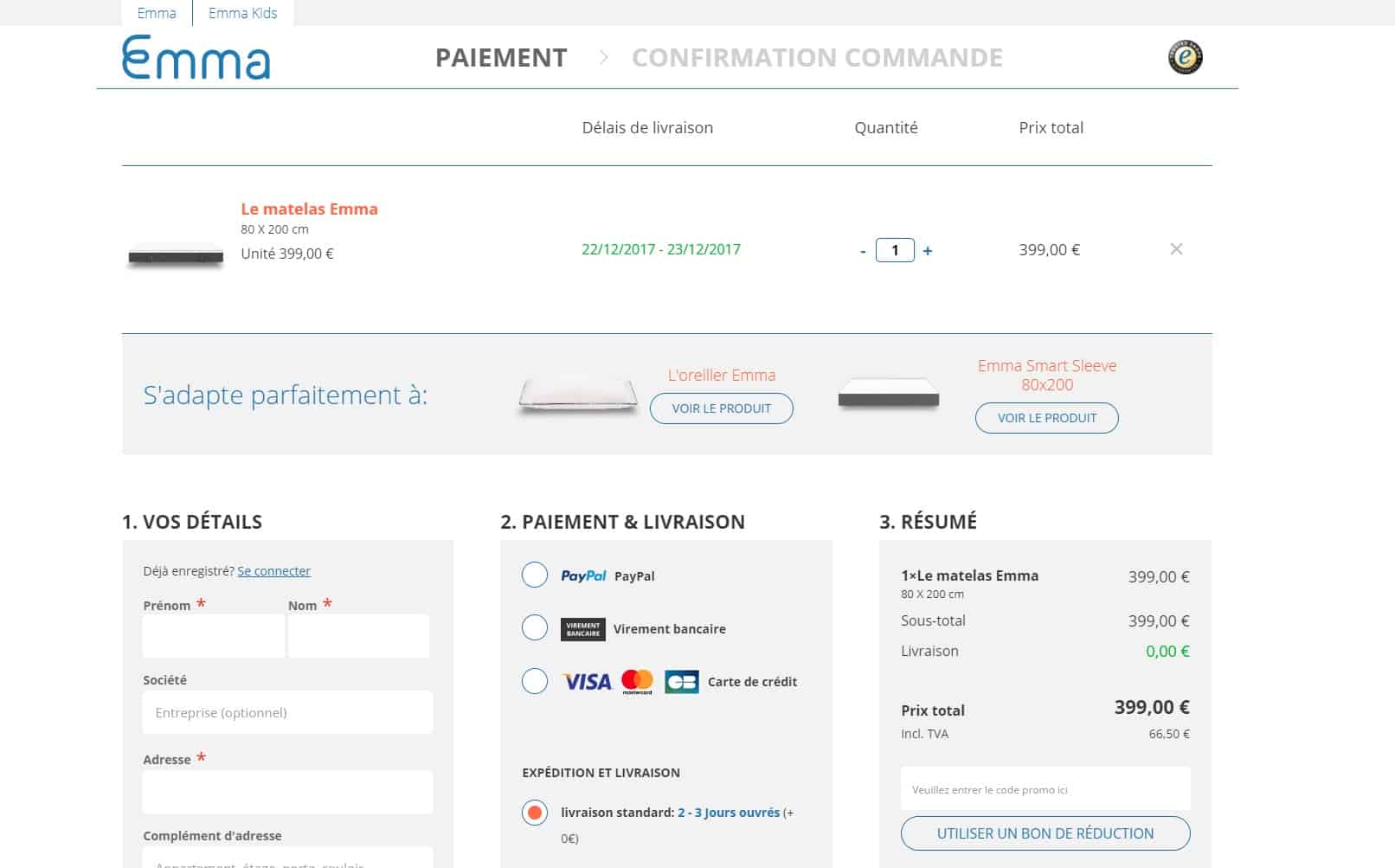
Task: Open the Emma Smart Sleeve image
Action: [x=889, y=395]
